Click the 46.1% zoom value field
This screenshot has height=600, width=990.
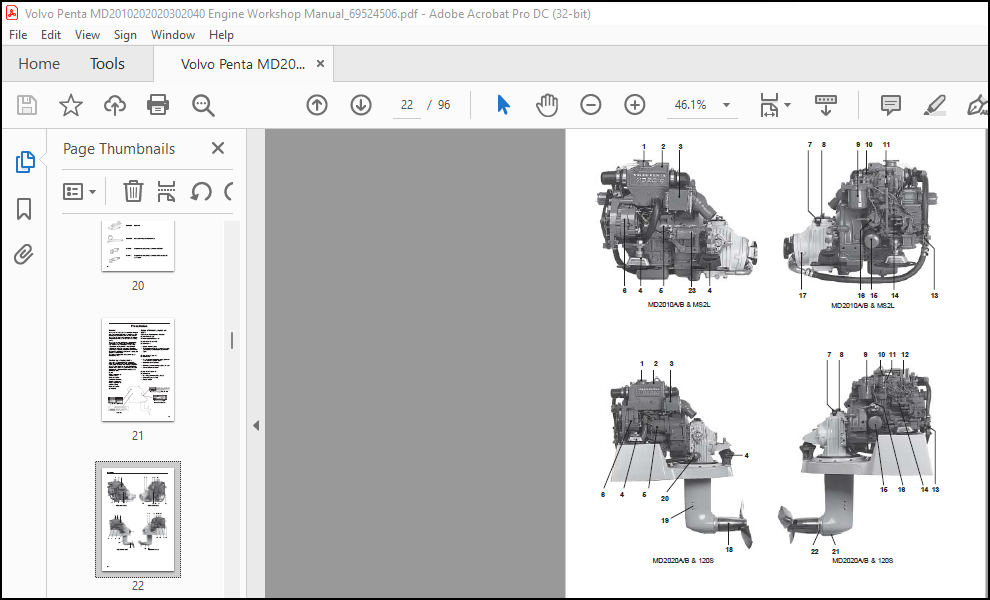coord(690,105)
